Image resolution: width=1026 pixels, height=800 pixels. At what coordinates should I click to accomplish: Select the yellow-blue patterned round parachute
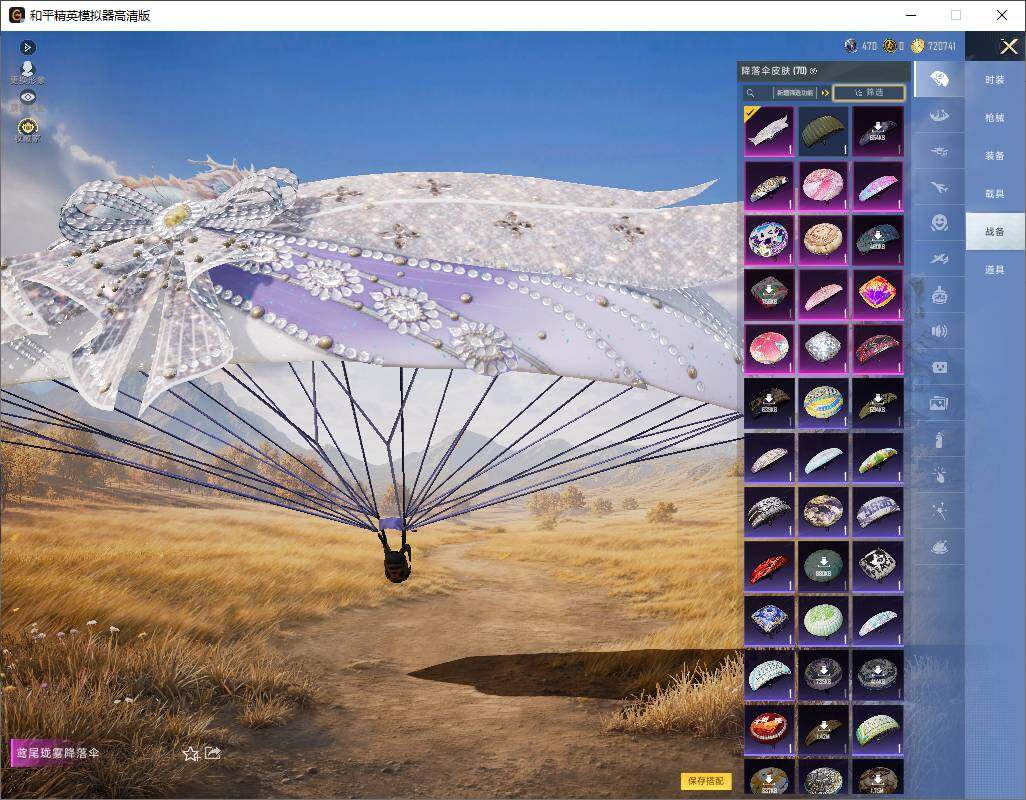pyautogui.click(x=823, y=403)
